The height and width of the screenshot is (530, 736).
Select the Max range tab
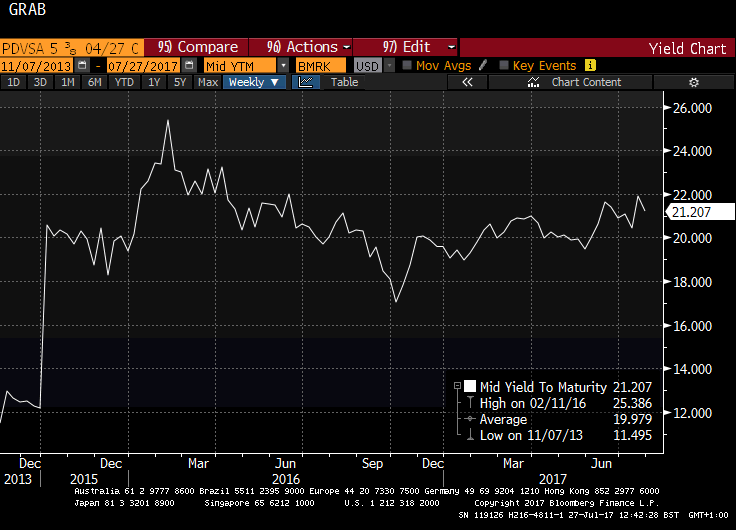(208, 82)
